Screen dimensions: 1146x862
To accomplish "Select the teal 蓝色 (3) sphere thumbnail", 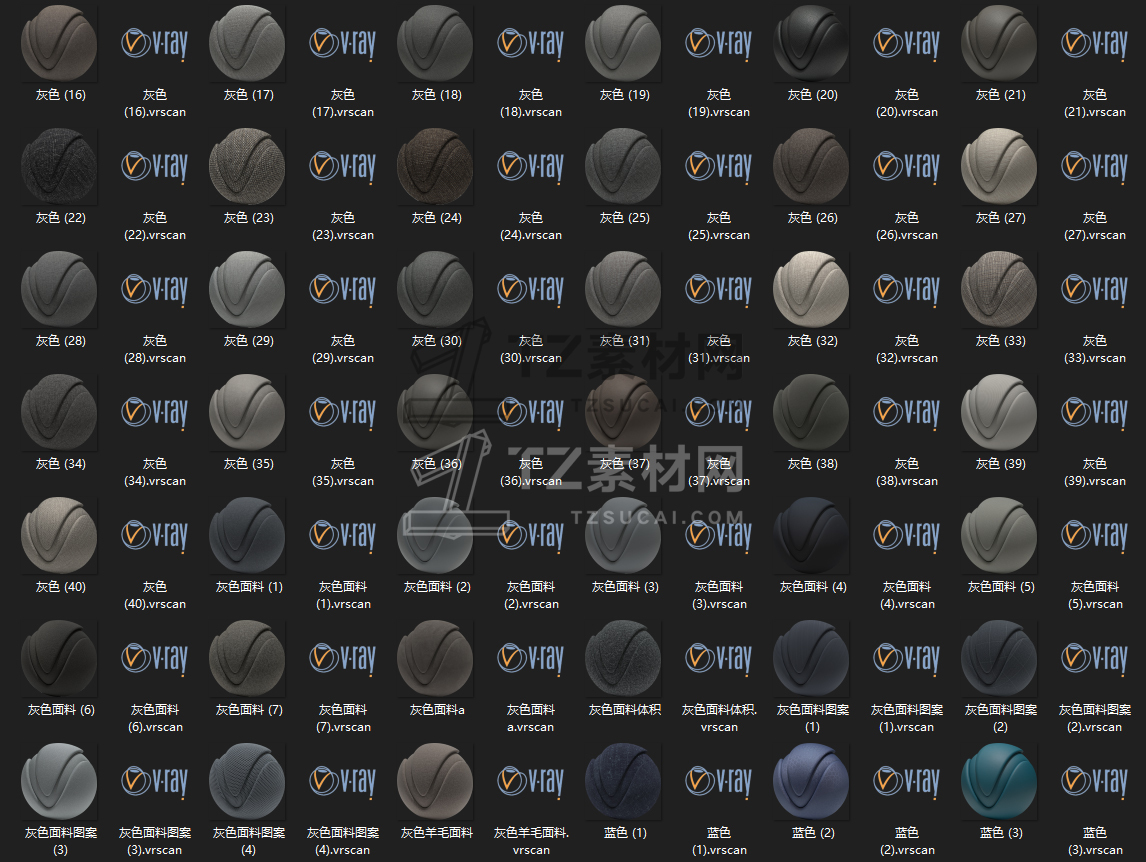I will tap(999, 781).
